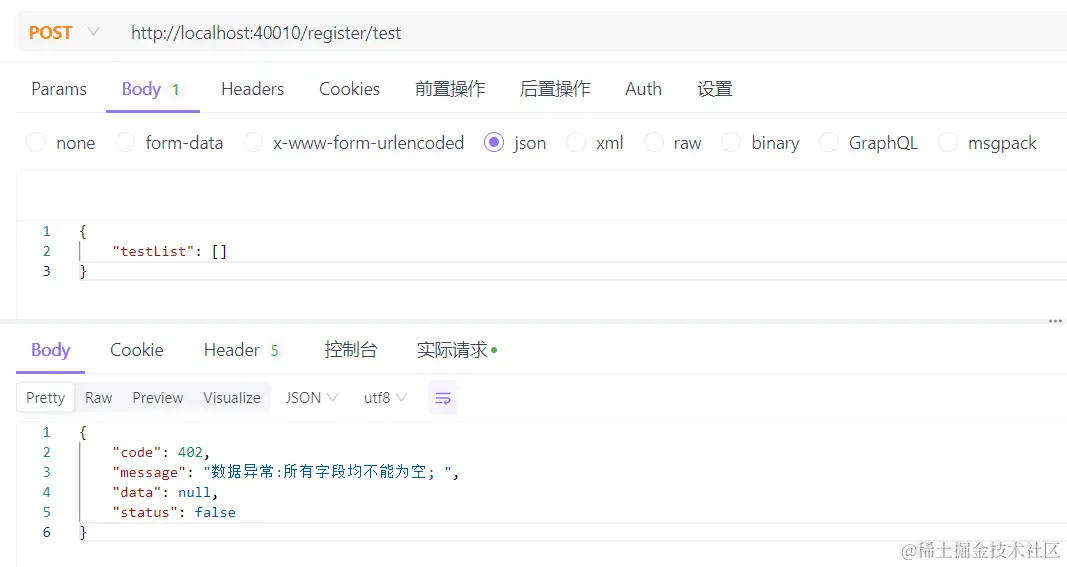Viewport: 1067px width, 567px height.
Task: Click the "code": 402 response line
Action: 161,452
